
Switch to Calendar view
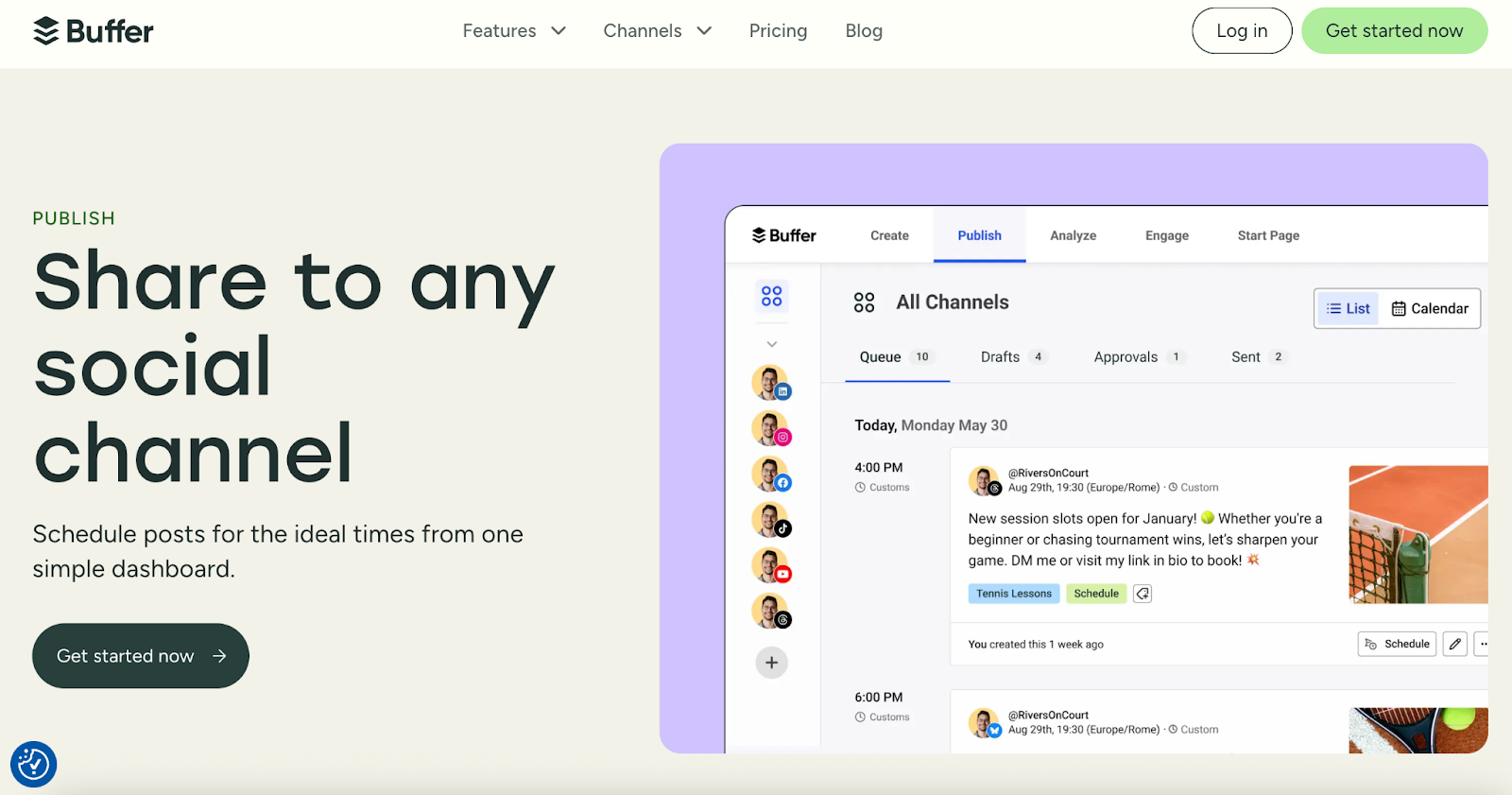click(x=1430, y=308)
